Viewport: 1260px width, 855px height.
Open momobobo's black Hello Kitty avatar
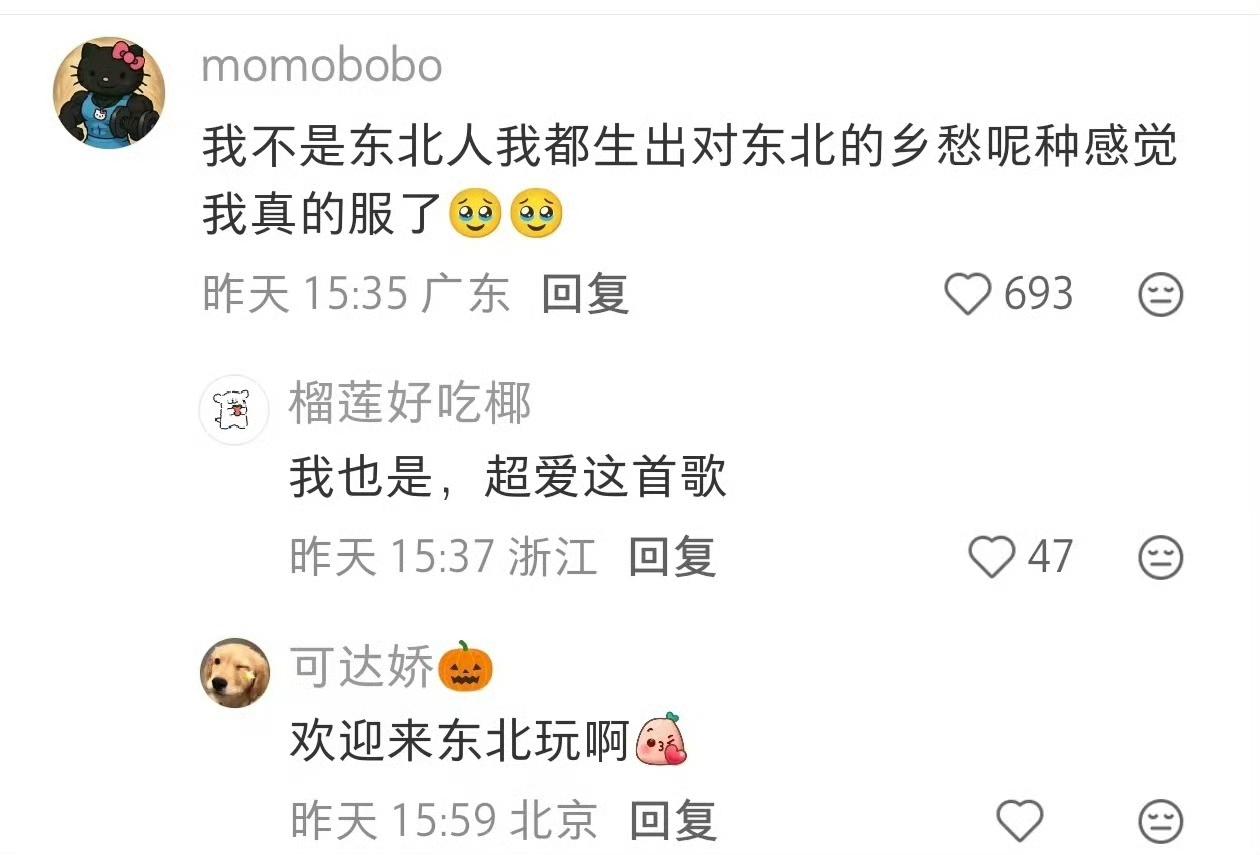[x=108, y=93]
